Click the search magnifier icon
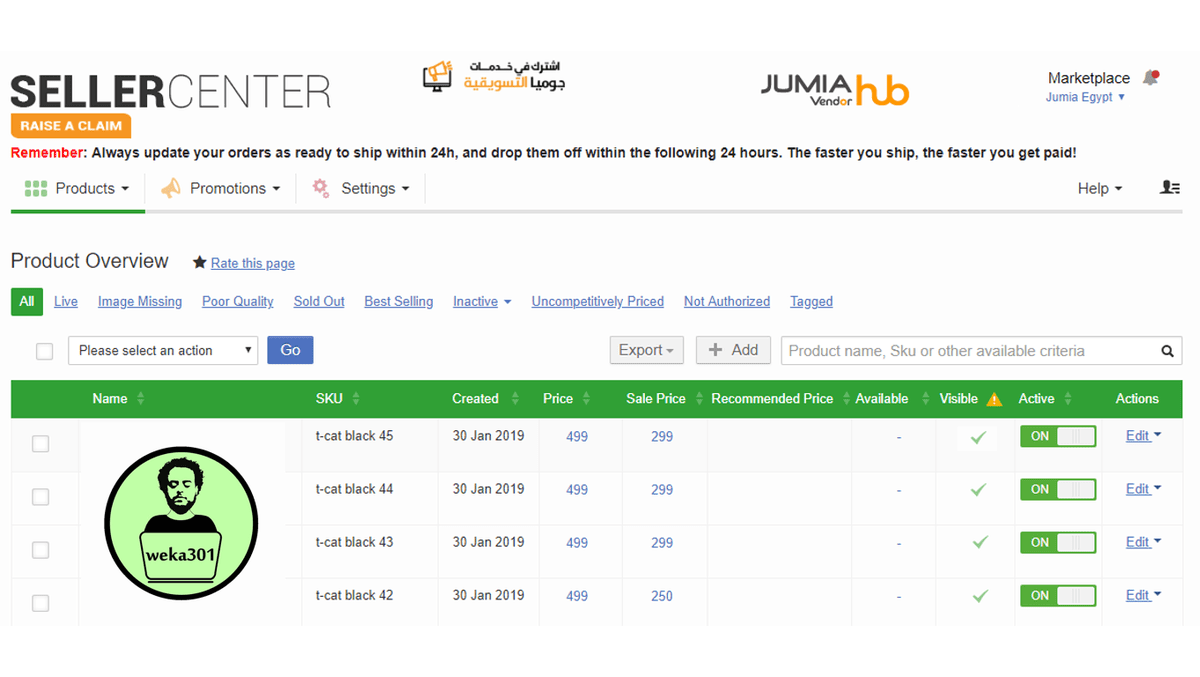The width and height of the screenshot is (1200, 677). coord(1167,351)
